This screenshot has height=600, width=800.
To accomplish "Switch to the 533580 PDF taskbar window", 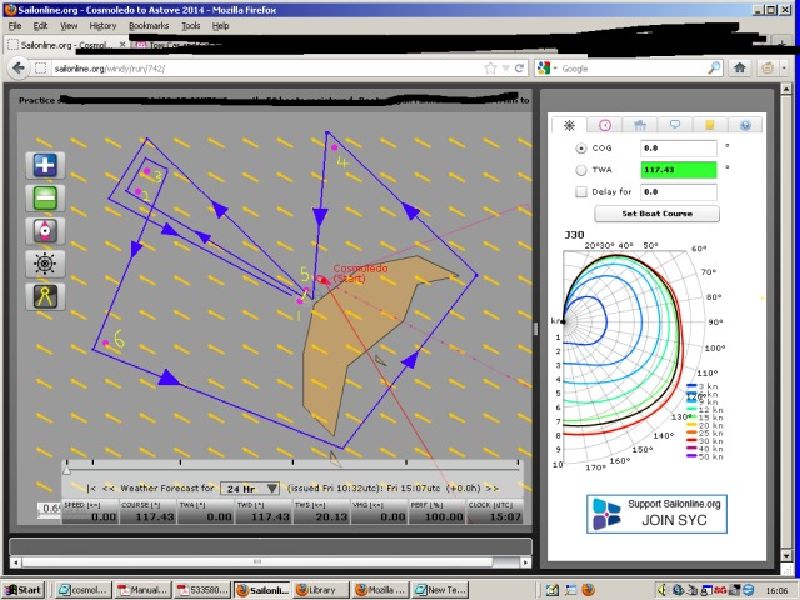I will [x=202, y=590].
